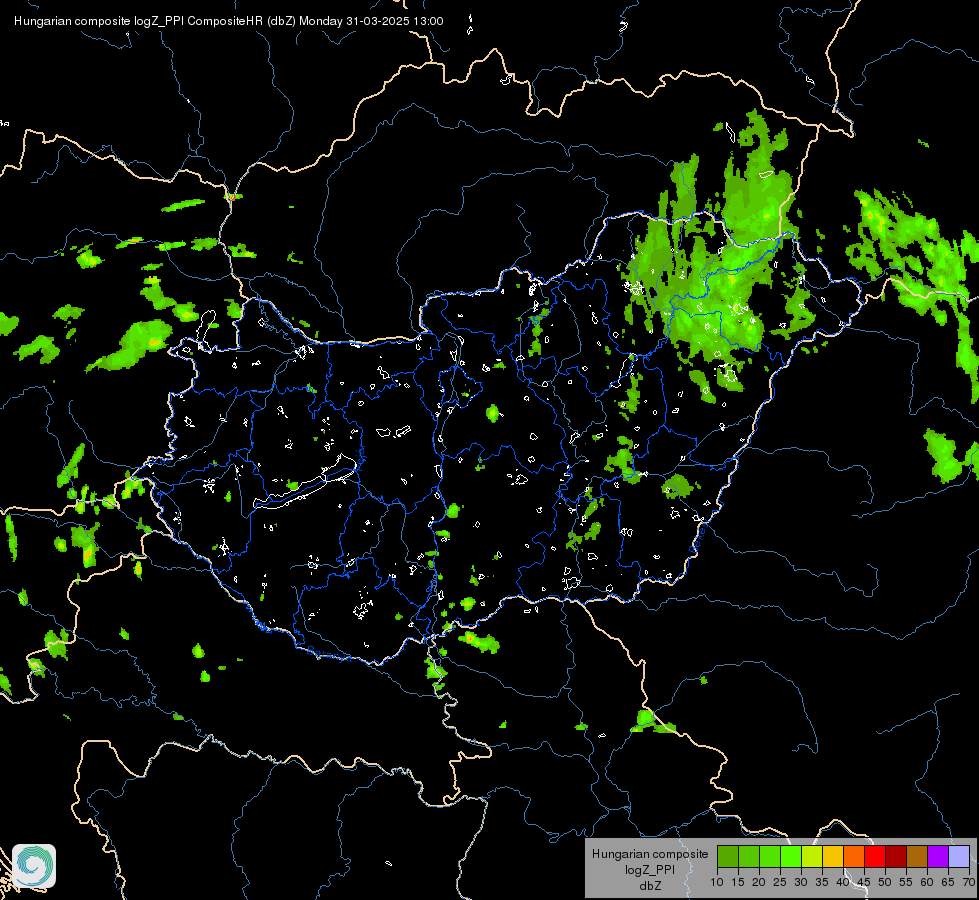Click the 45–50 dBZ red swatch
Screen dimensions: 979x900
point(875,856)
